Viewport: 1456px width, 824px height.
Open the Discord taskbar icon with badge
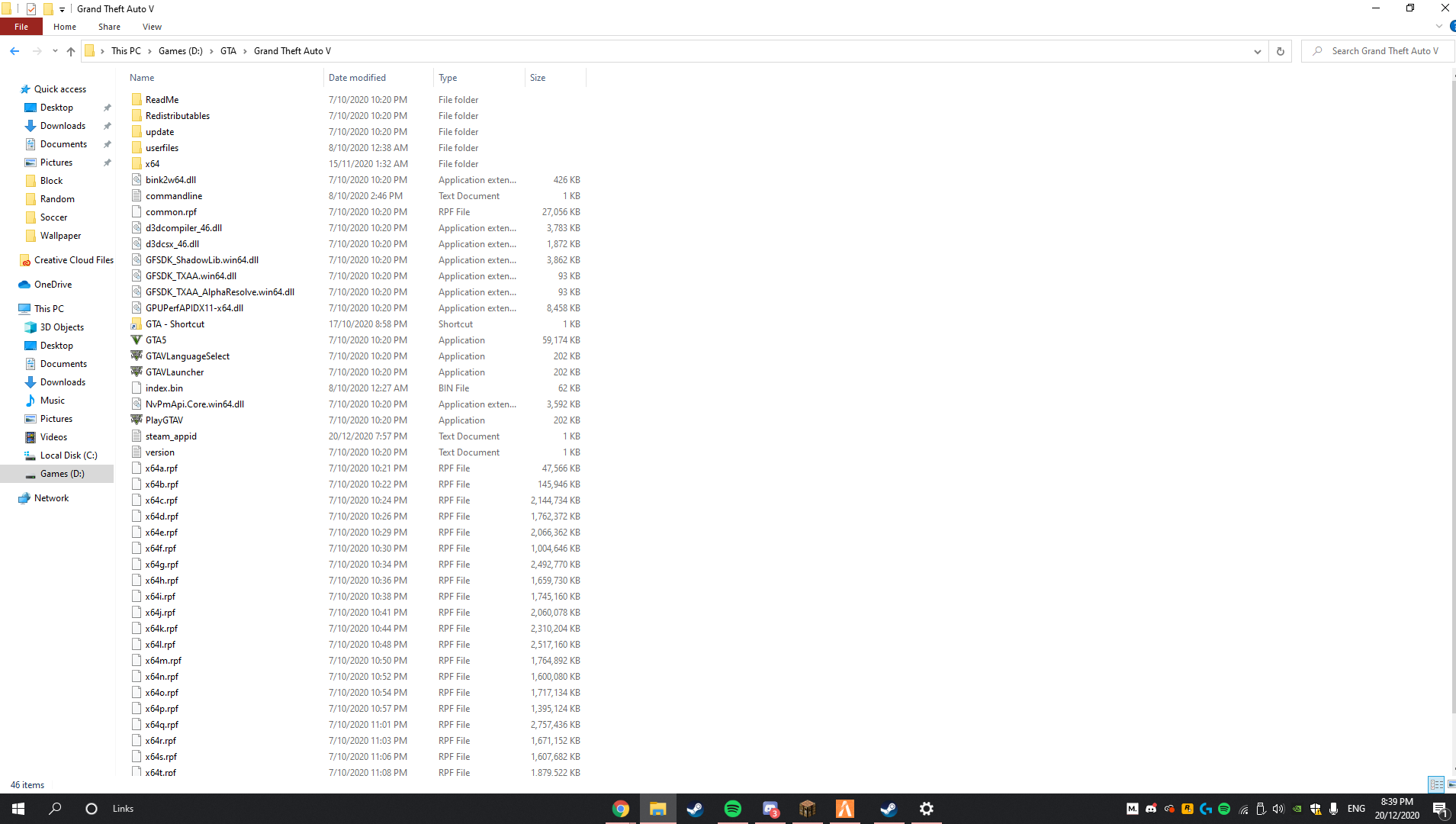click(770, 809)
